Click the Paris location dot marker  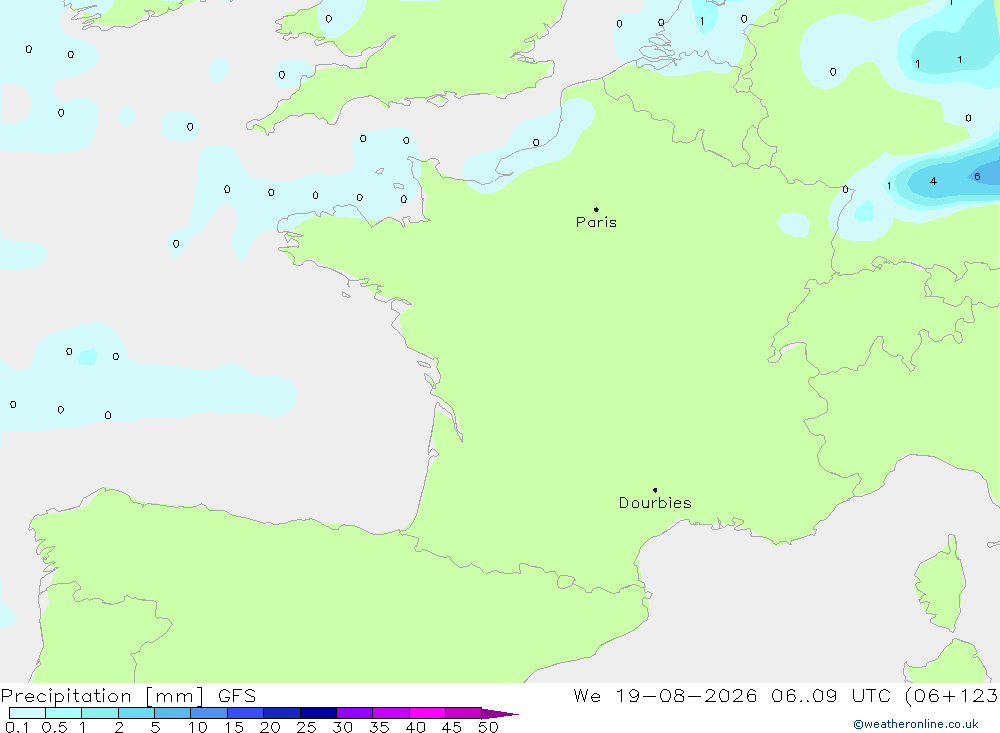pyautogui.click(x=596, y=209)
